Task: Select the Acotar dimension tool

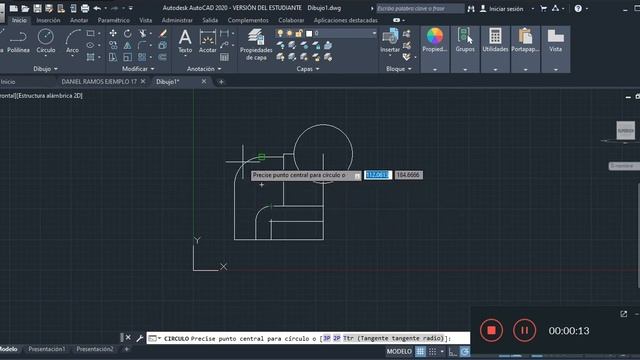Action: click(207, 41)
